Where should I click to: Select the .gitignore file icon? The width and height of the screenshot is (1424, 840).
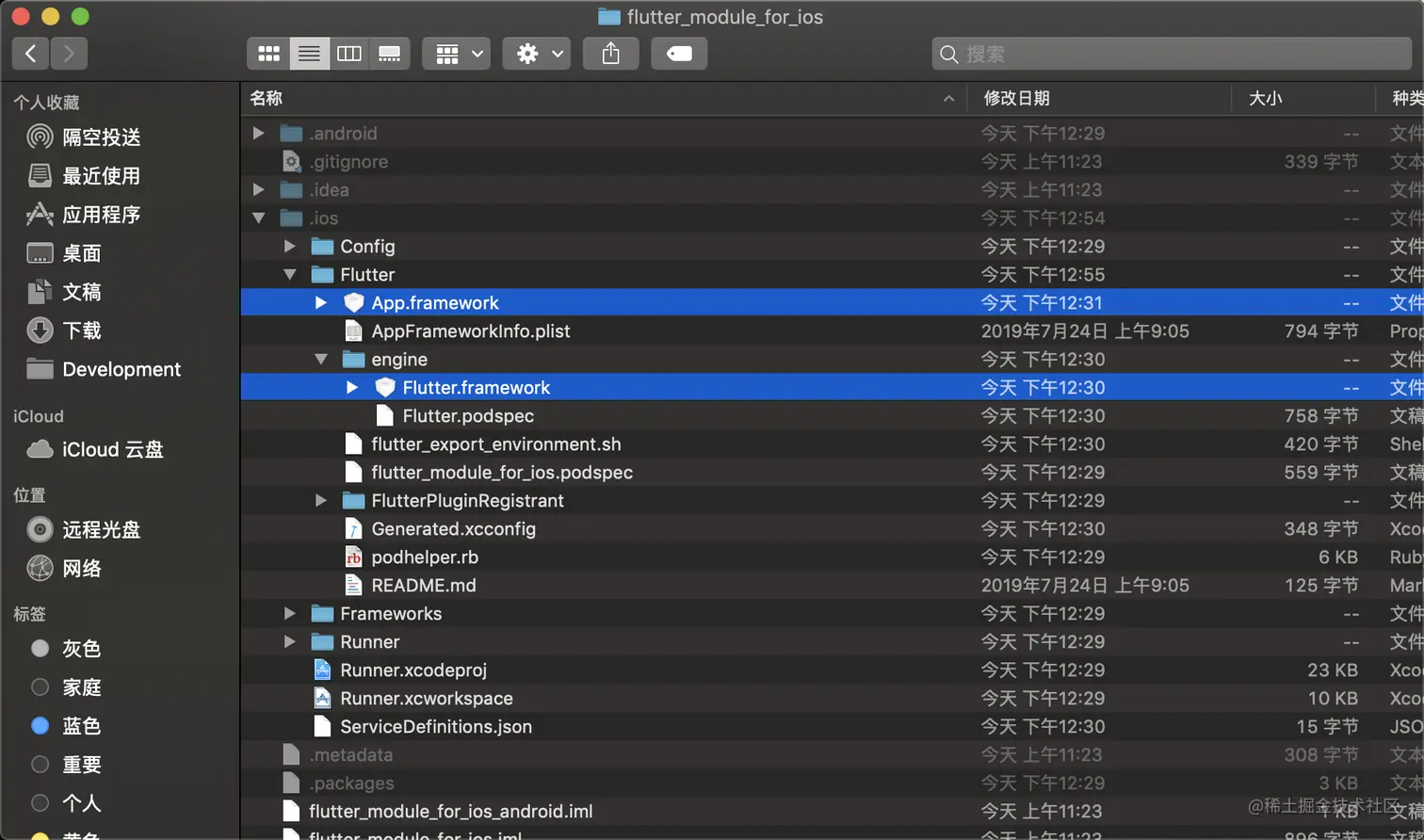coord(292,162)
